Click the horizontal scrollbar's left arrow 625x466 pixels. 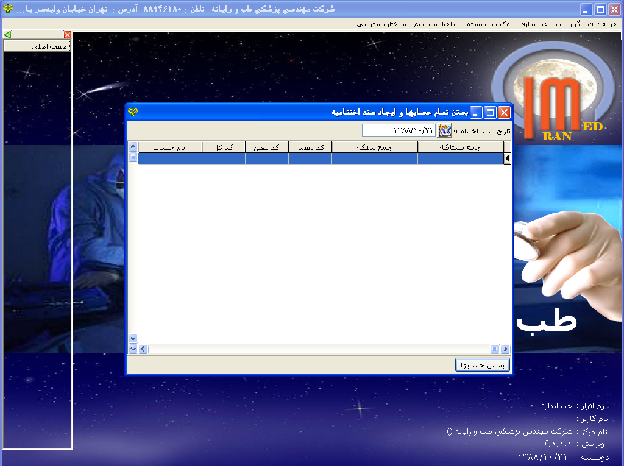click(143, 349)
